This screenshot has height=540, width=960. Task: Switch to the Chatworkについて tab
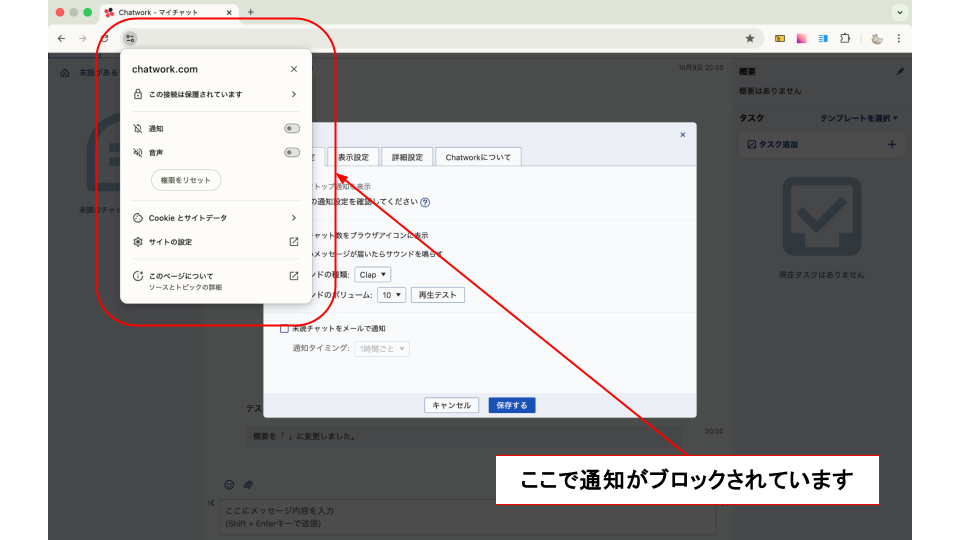tap(478, 157)
